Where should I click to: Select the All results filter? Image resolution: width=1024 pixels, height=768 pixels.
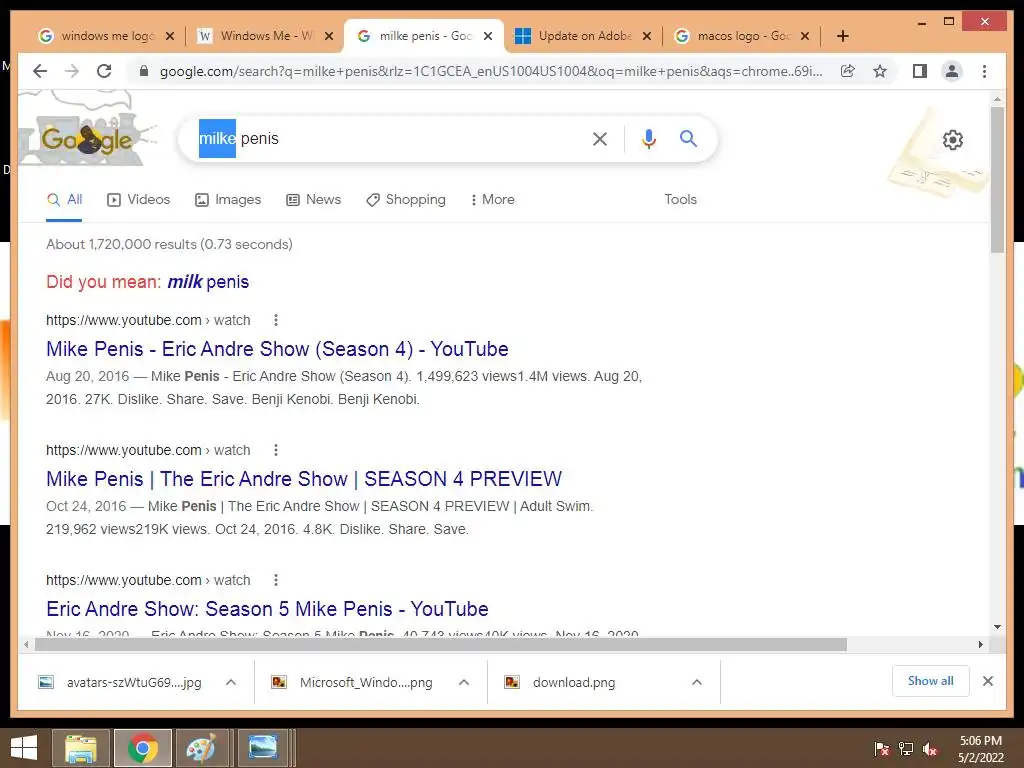tap(64, 199)
